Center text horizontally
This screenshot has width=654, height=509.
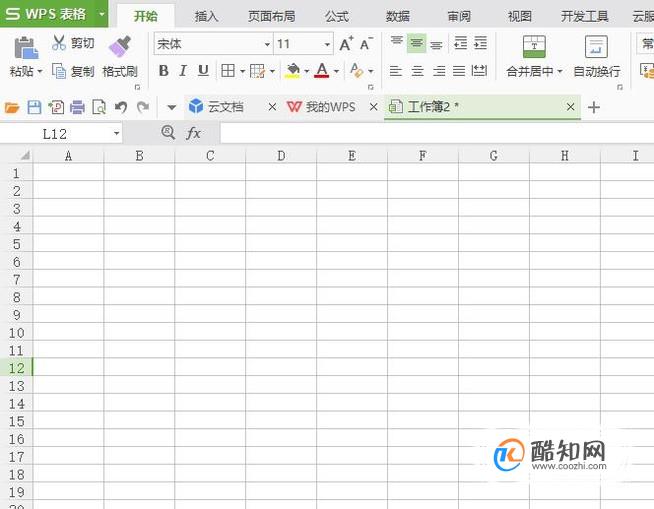tap(417, 71)
